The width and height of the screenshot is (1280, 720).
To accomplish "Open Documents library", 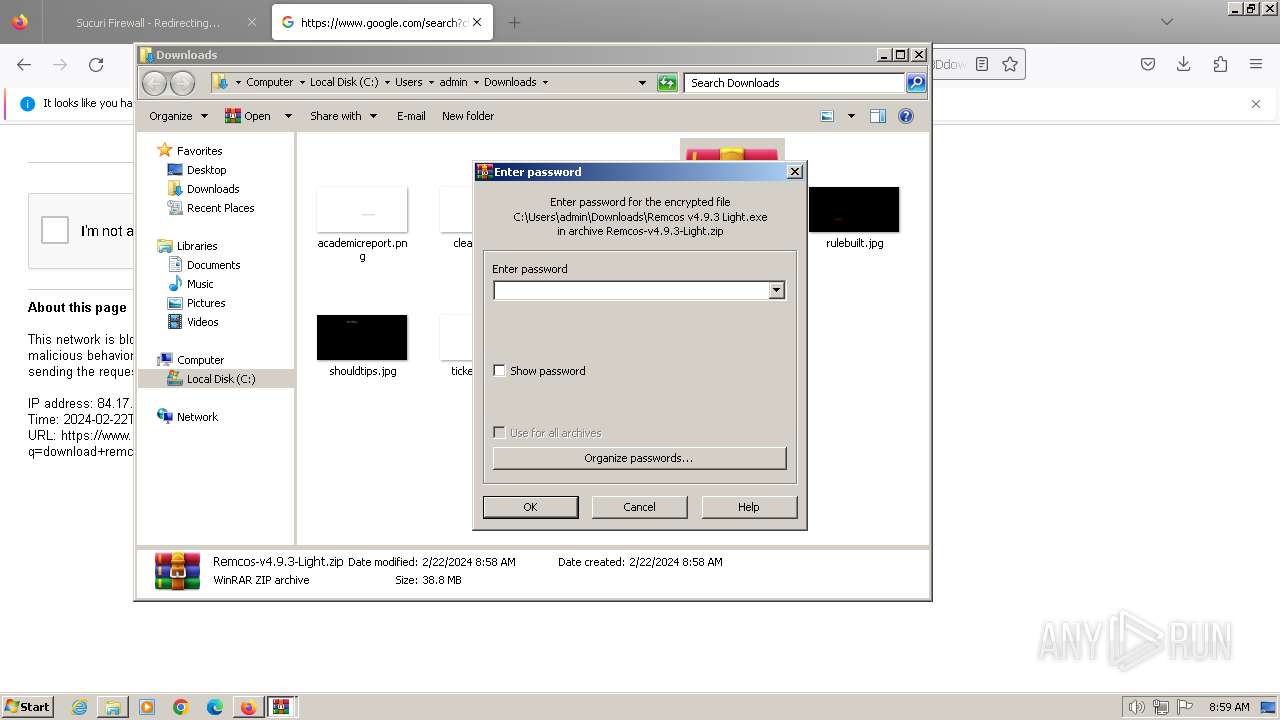I will (214, 265).
